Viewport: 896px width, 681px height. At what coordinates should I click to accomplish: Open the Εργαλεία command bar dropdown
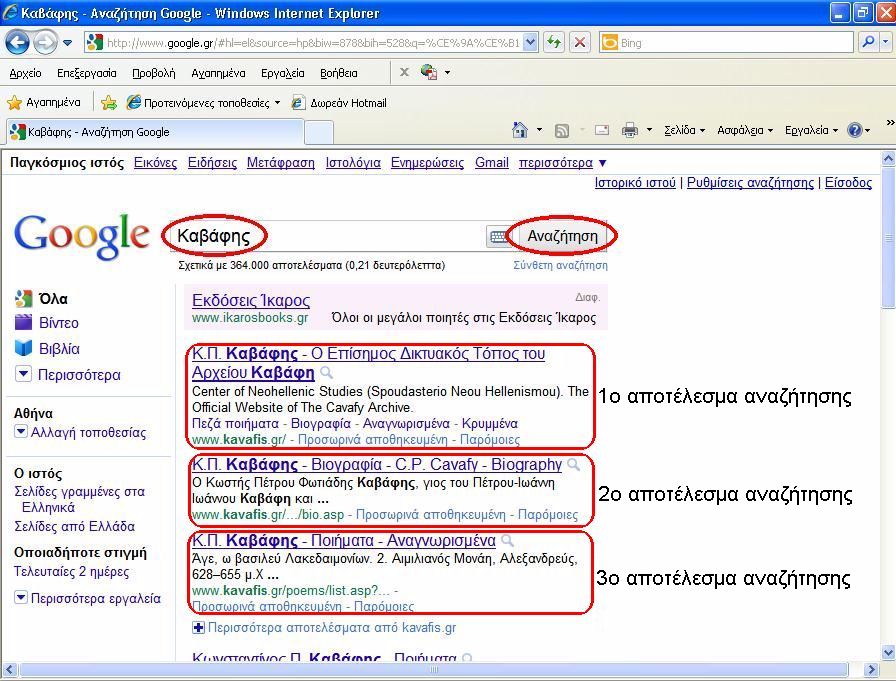pyautogui.click(x=811, y=130)
